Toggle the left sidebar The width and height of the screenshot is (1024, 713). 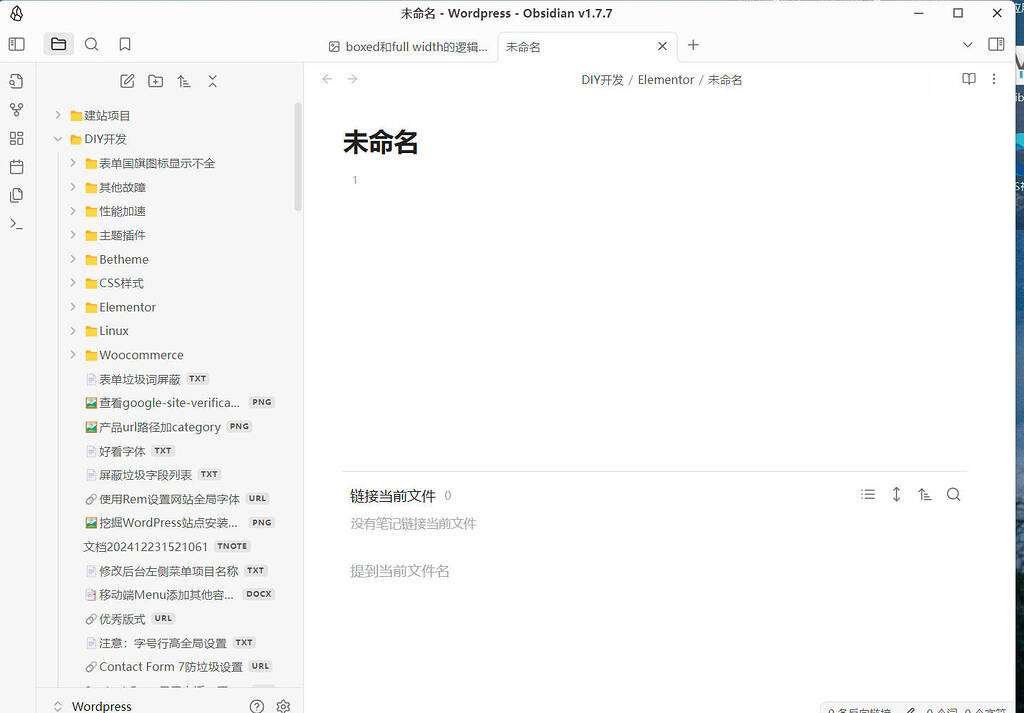click(16, 44)
